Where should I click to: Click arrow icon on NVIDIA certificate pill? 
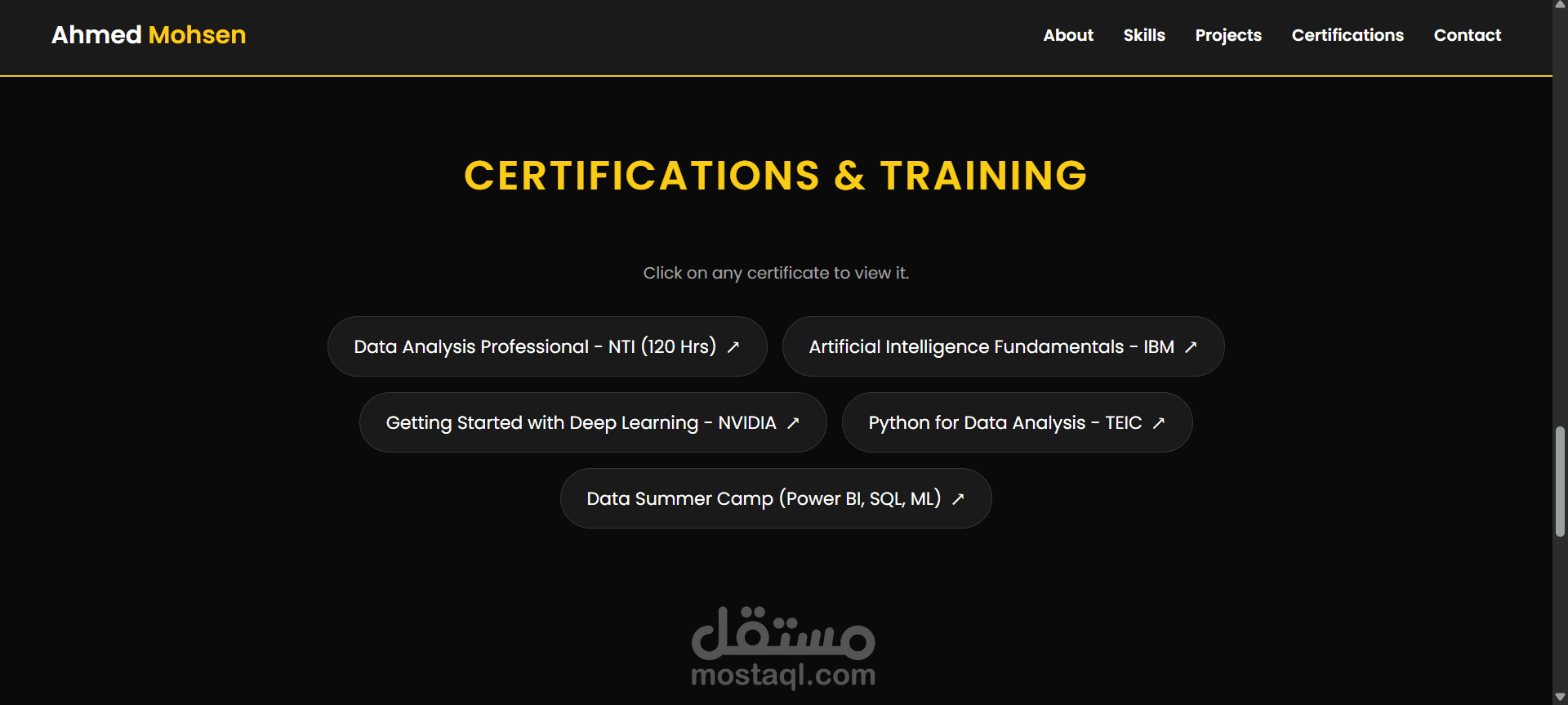[793, 423]
